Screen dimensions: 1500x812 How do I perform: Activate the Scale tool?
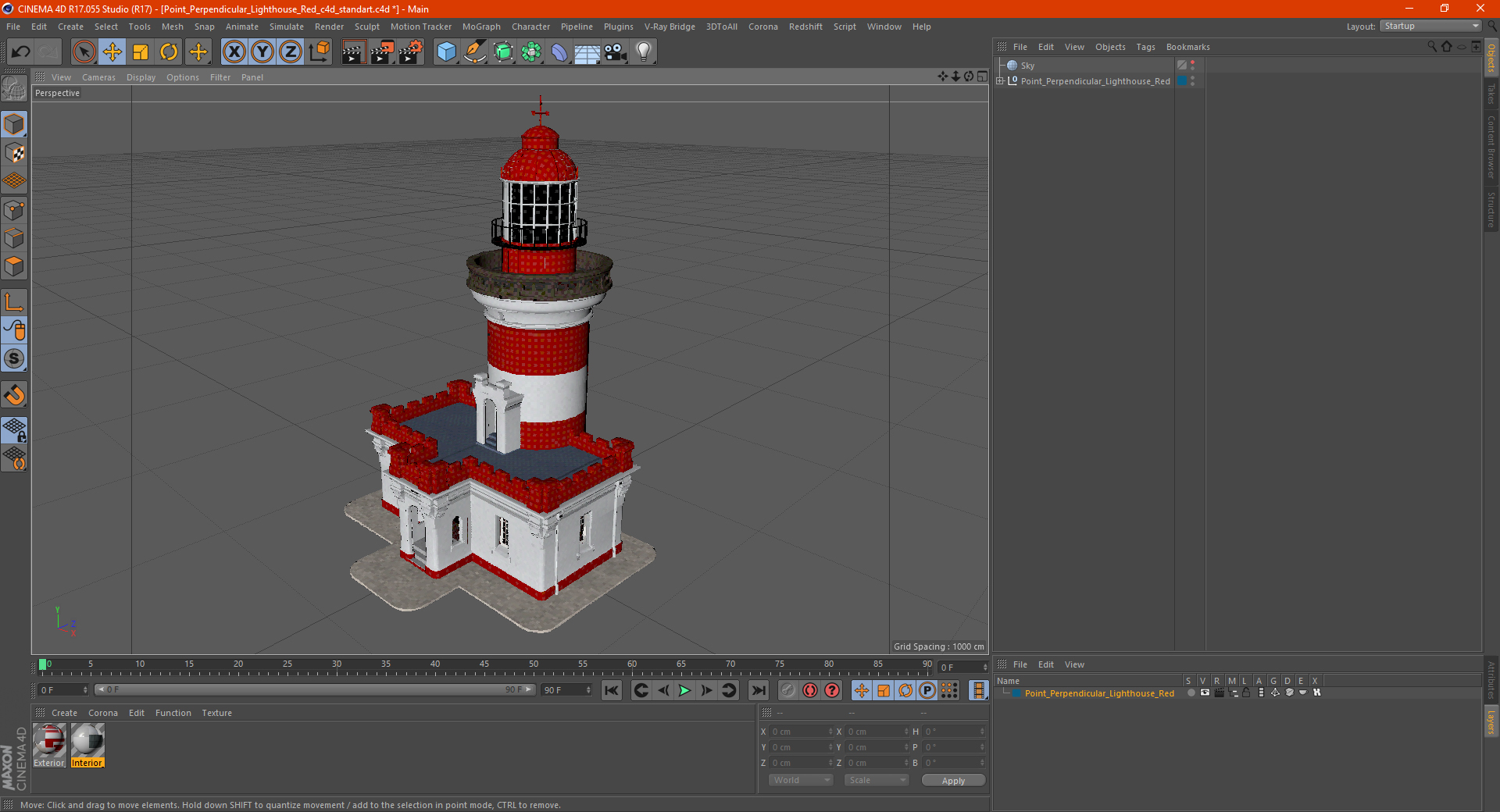click(141, 52)
